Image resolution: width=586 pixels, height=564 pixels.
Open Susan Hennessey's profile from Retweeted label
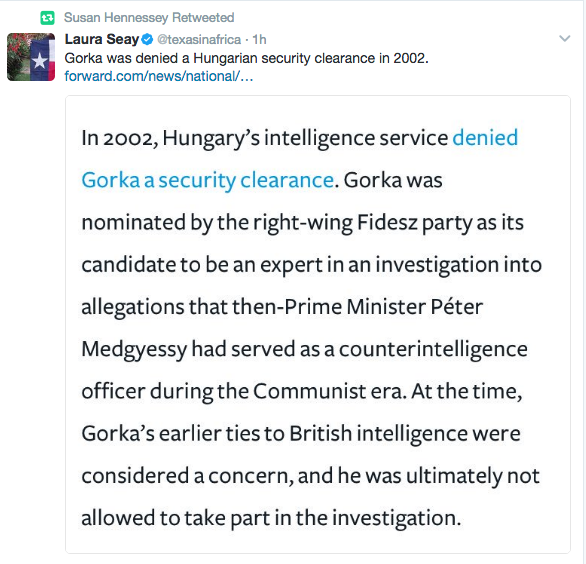(x=149, y=18)
